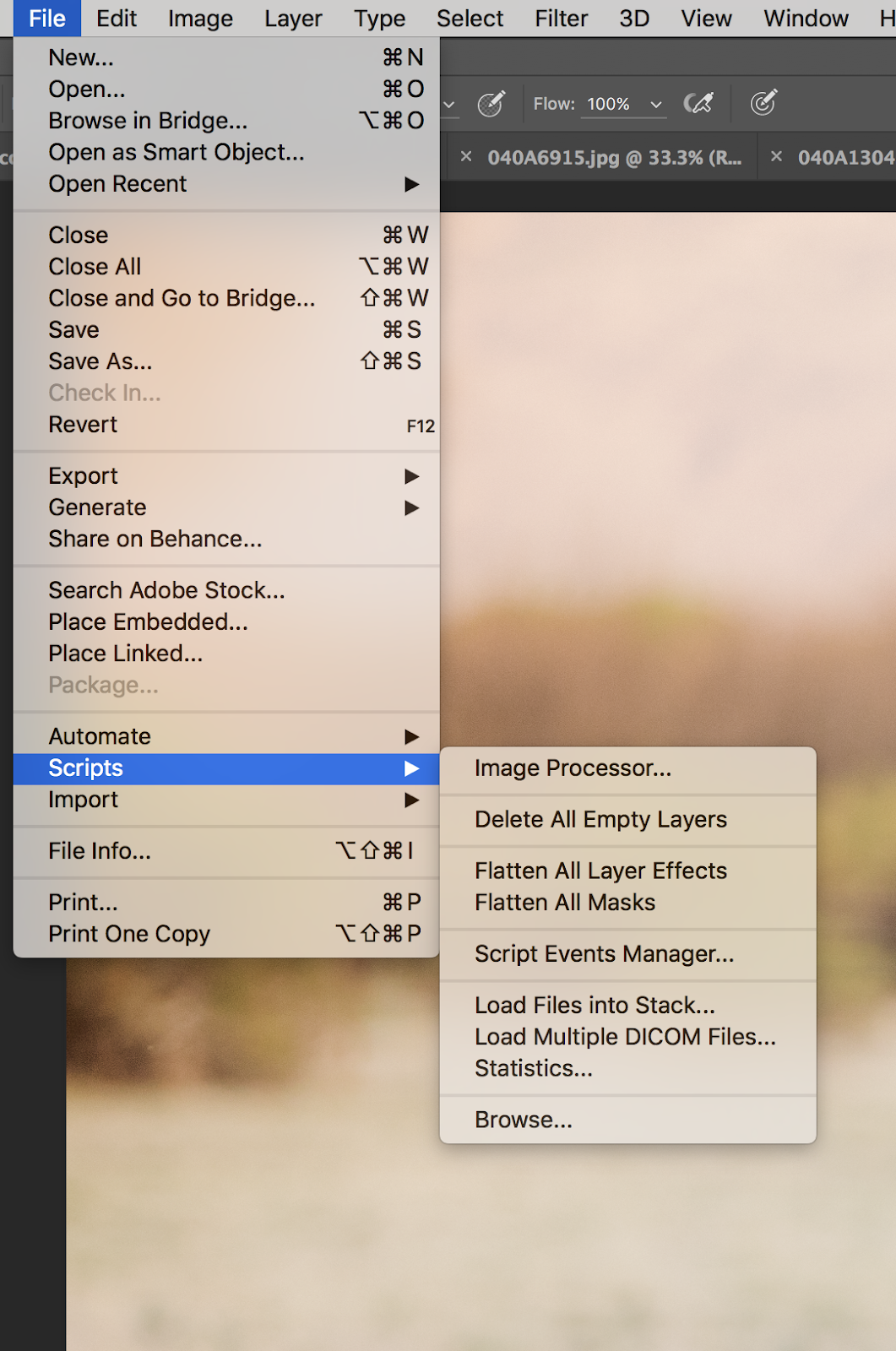Open the Type menu
This screenshot has height=1351, width=896.
[x=379, y=18]
